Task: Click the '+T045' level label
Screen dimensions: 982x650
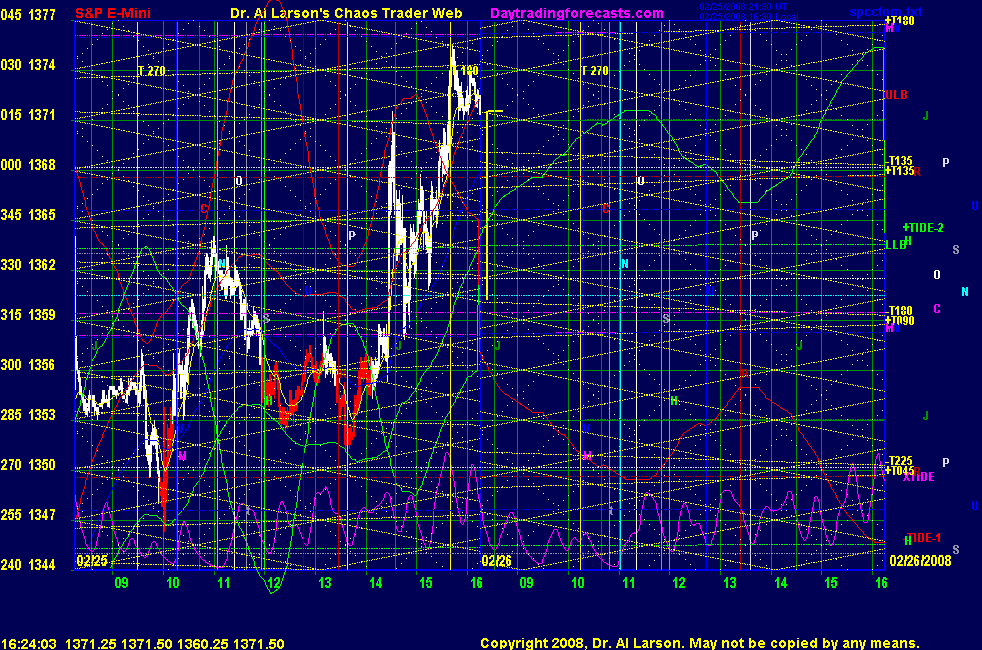Action: click(899, 470)
